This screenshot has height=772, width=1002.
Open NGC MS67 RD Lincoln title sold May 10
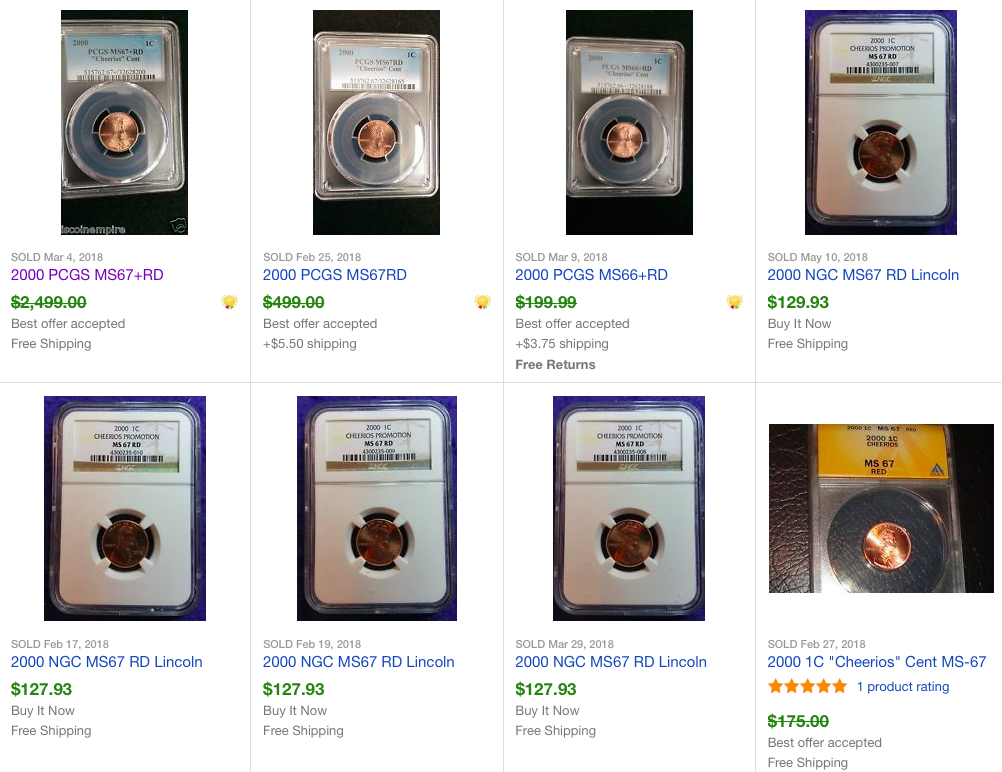pyautogui.click(x=863, y=275)
